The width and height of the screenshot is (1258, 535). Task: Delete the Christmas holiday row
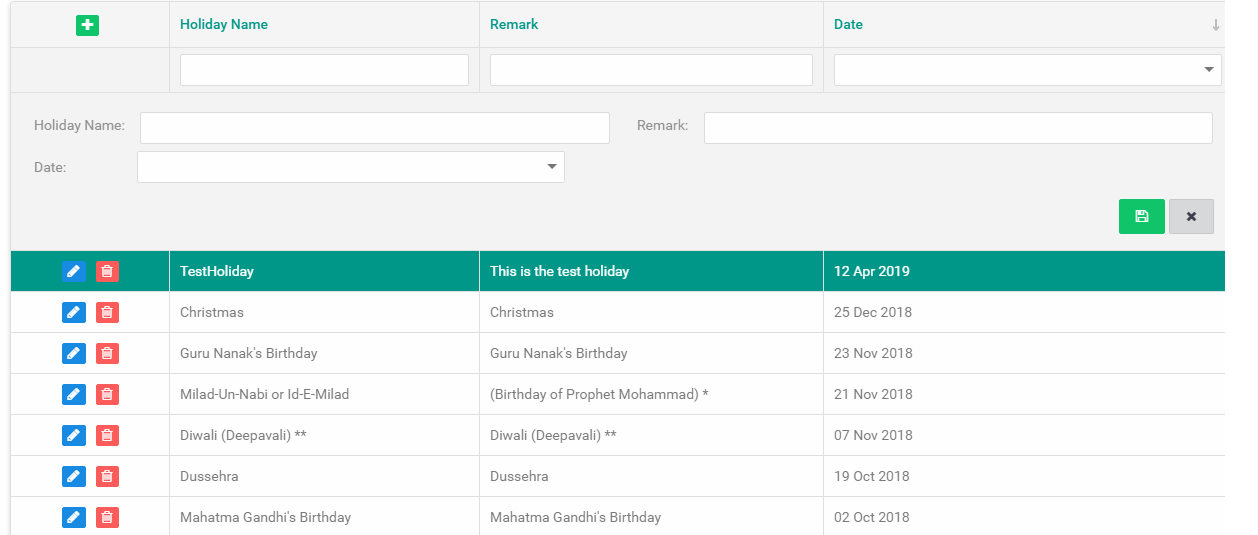[x=107, y=312]
